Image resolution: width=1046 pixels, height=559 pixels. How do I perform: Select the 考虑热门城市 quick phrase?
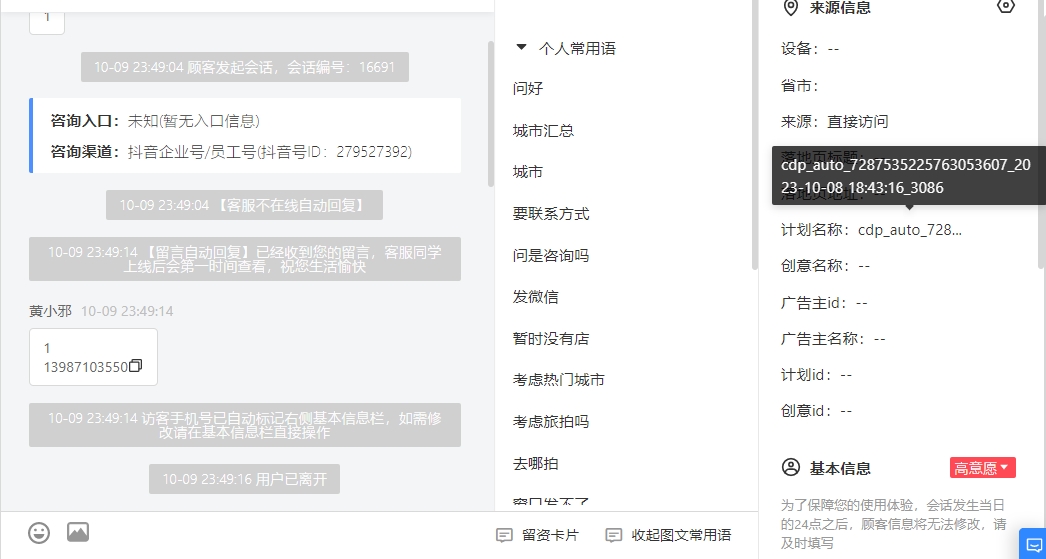(559, 380)
